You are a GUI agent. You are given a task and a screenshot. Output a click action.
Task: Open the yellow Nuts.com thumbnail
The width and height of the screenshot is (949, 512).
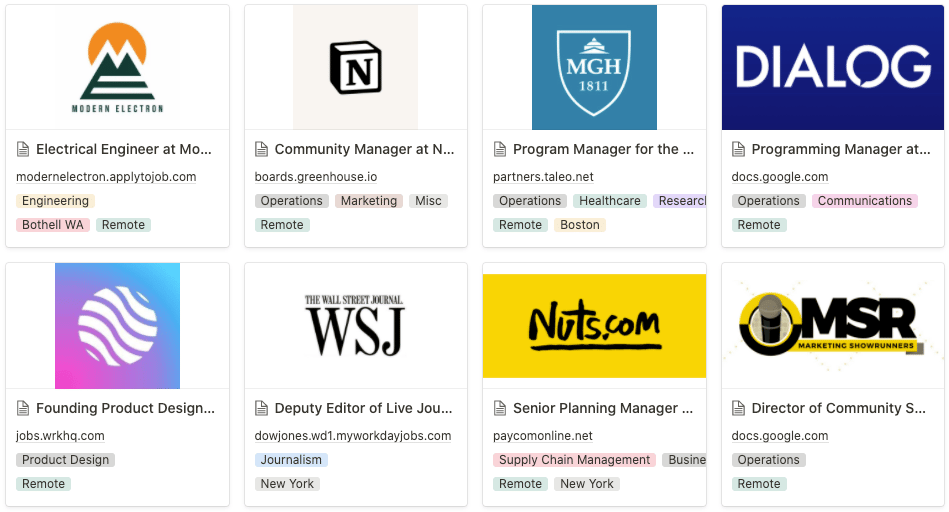click(x=594, y=326)
